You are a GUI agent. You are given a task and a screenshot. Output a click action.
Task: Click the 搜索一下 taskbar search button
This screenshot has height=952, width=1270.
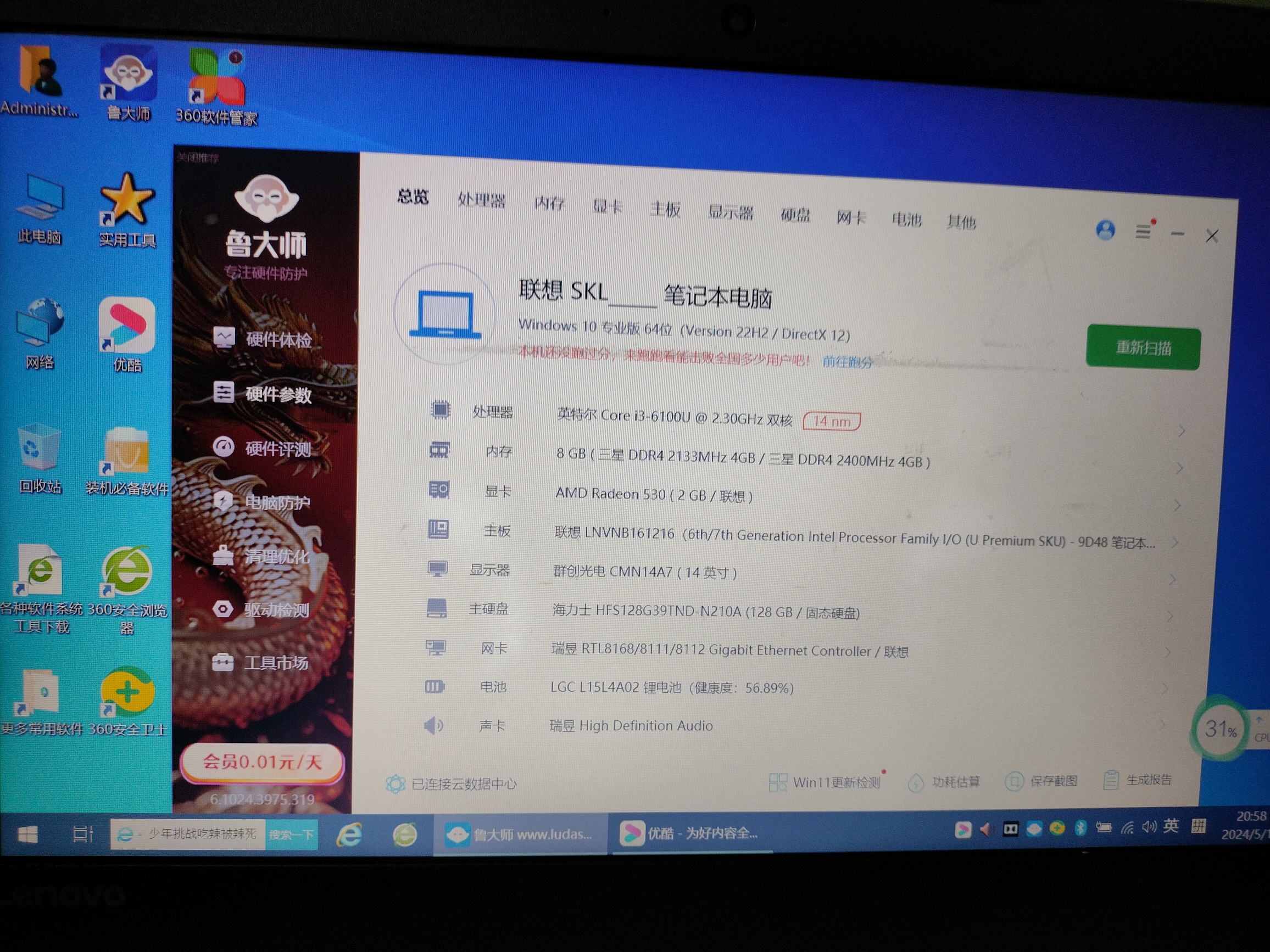pyautogui.click(x=292, y=835)
